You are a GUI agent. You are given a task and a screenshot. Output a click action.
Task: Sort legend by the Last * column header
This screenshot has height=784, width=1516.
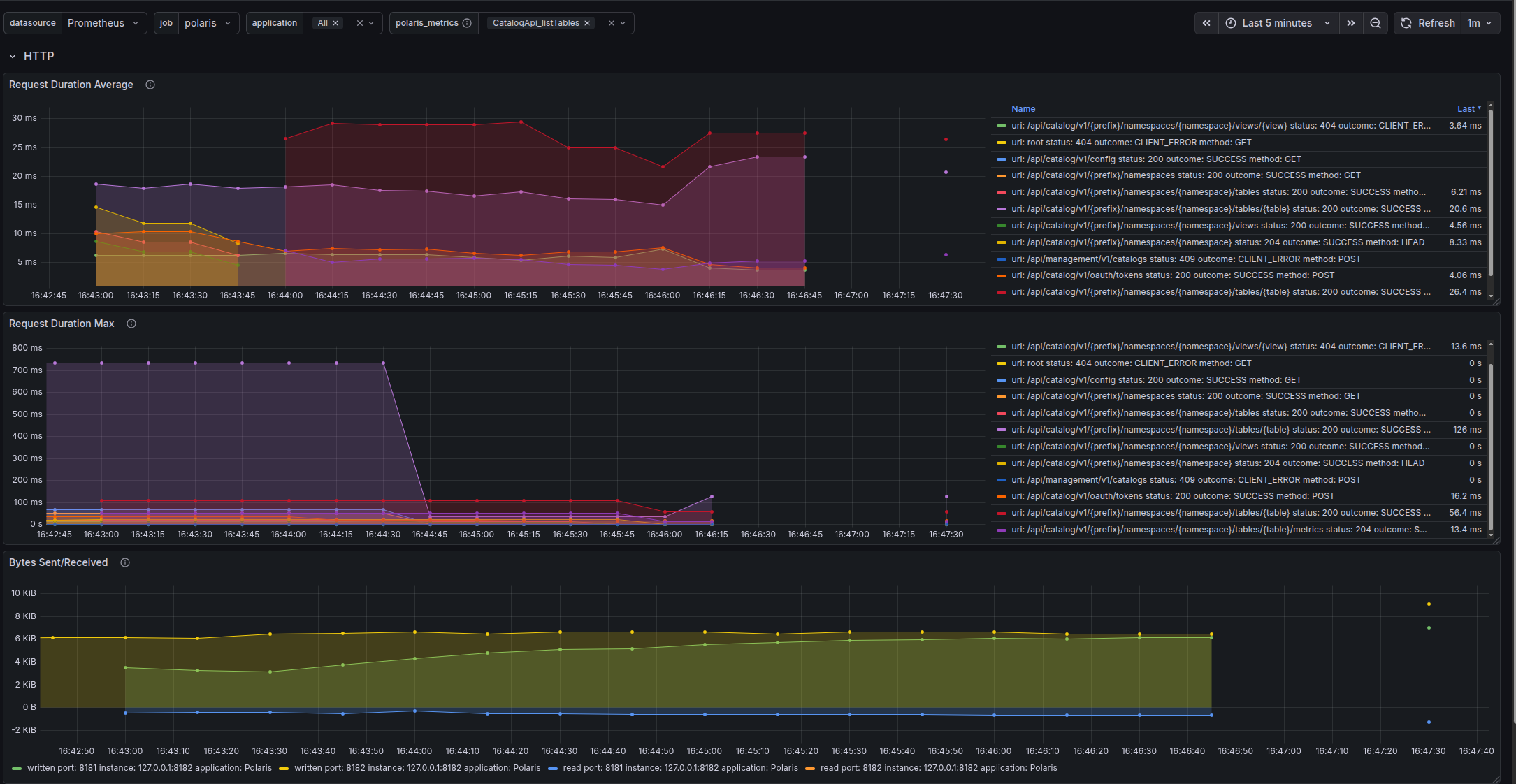tap(1468, 109)
